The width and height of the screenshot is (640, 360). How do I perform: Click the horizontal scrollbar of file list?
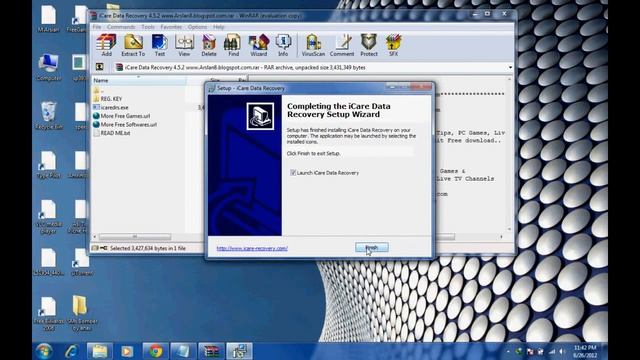tap(135, 237)
